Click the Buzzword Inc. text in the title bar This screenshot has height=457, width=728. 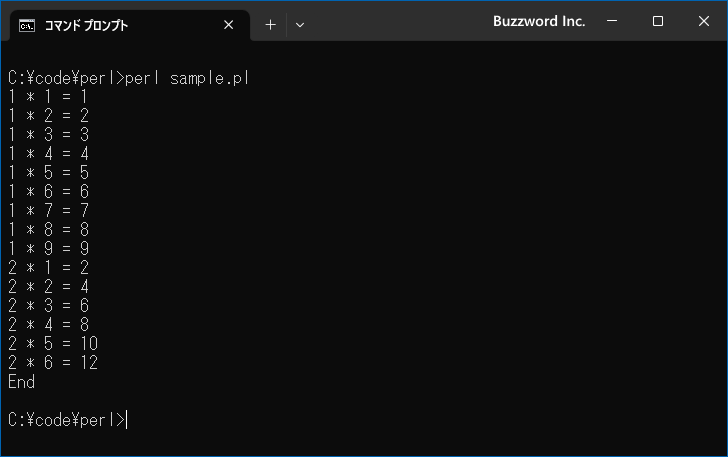[539, 21]
